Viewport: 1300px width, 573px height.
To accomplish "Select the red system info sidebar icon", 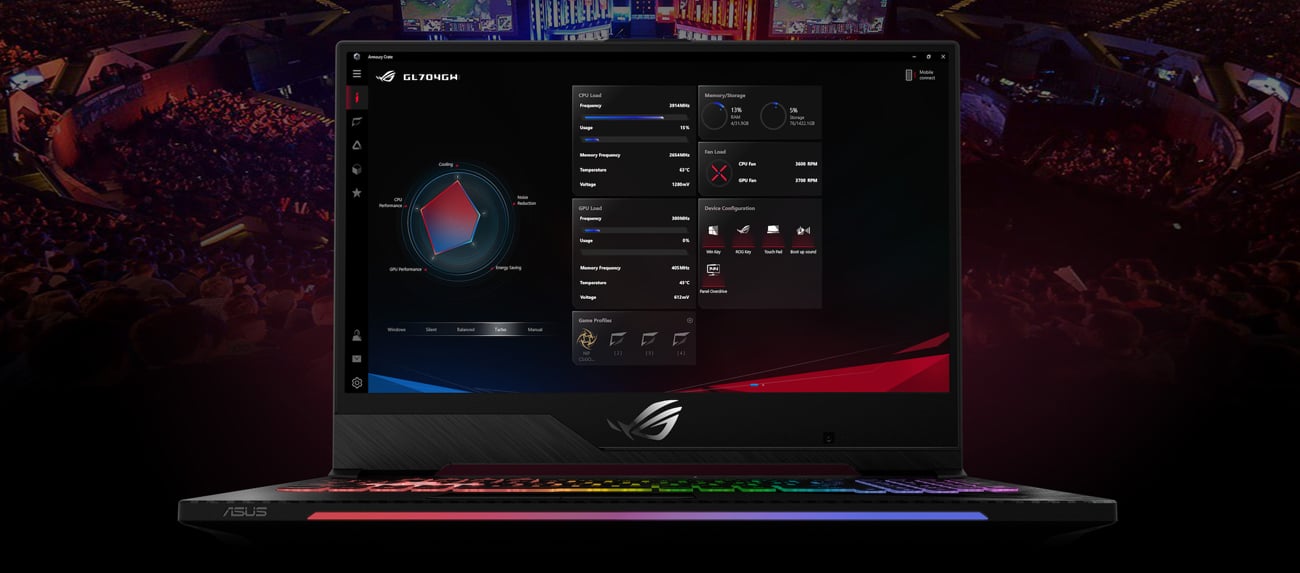I will point(357,97).
